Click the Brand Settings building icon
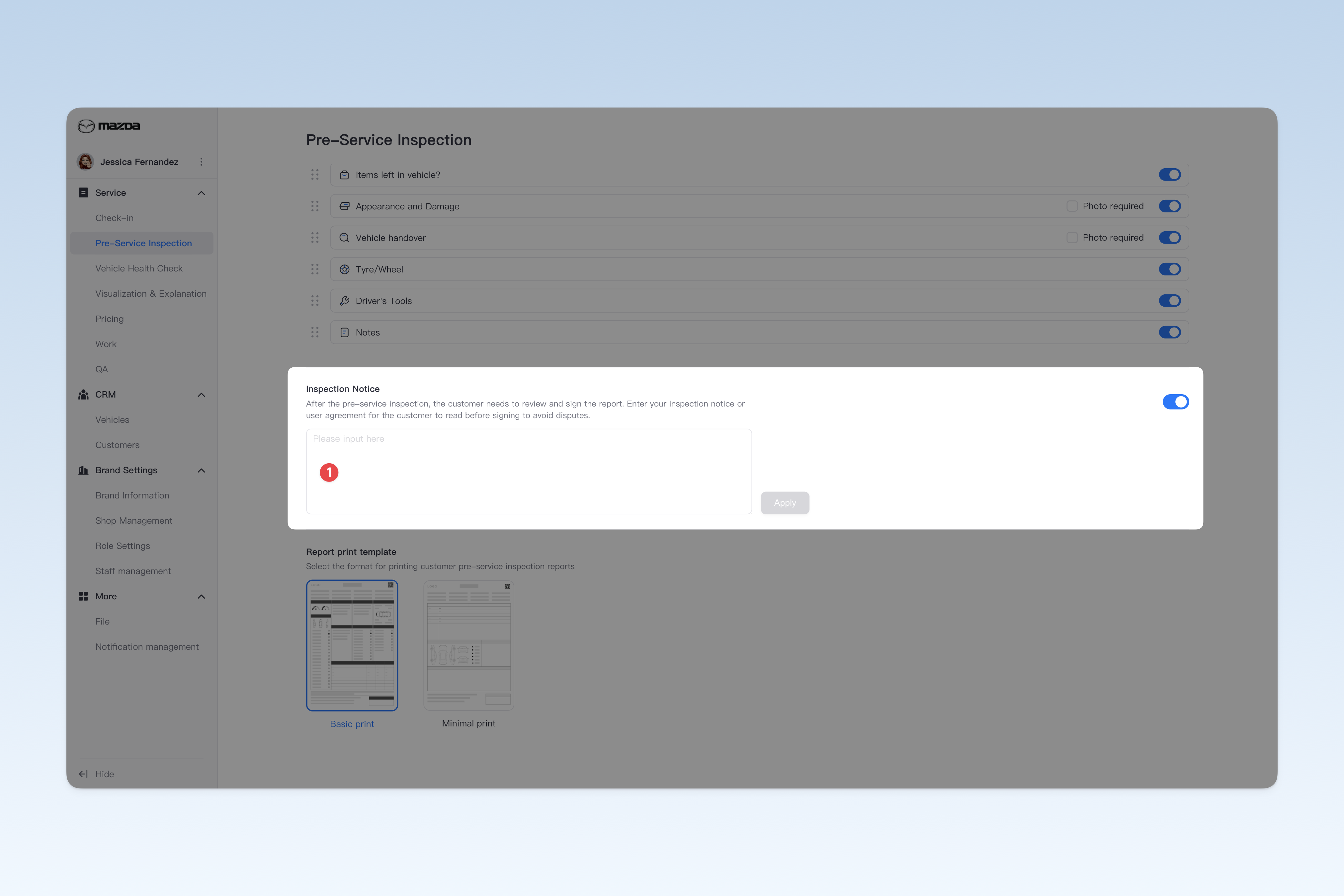Screen dimensions: 1344x896 83,470
